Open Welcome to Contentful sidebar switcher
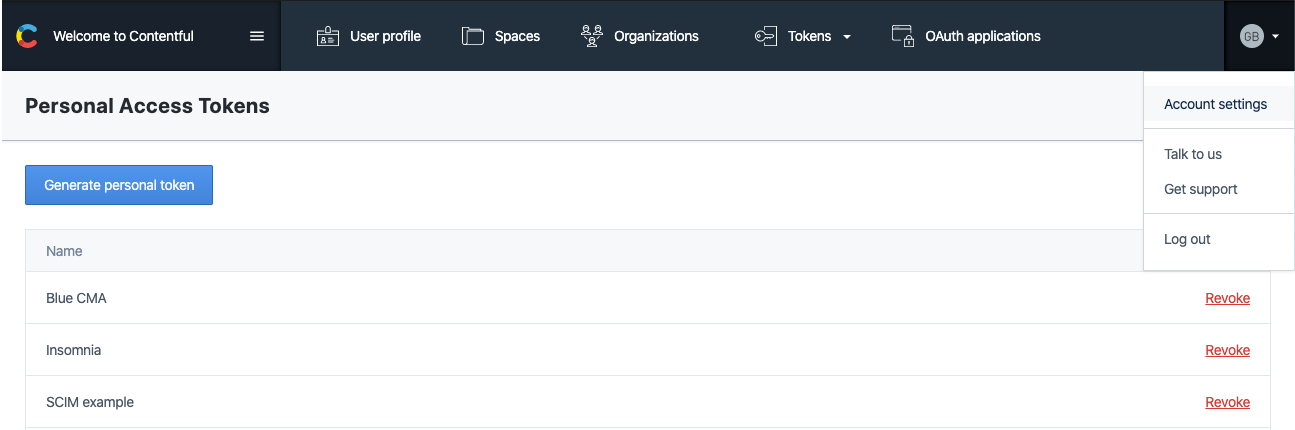The height and width of the screenshot is (430, 1295). coord(123,36)
